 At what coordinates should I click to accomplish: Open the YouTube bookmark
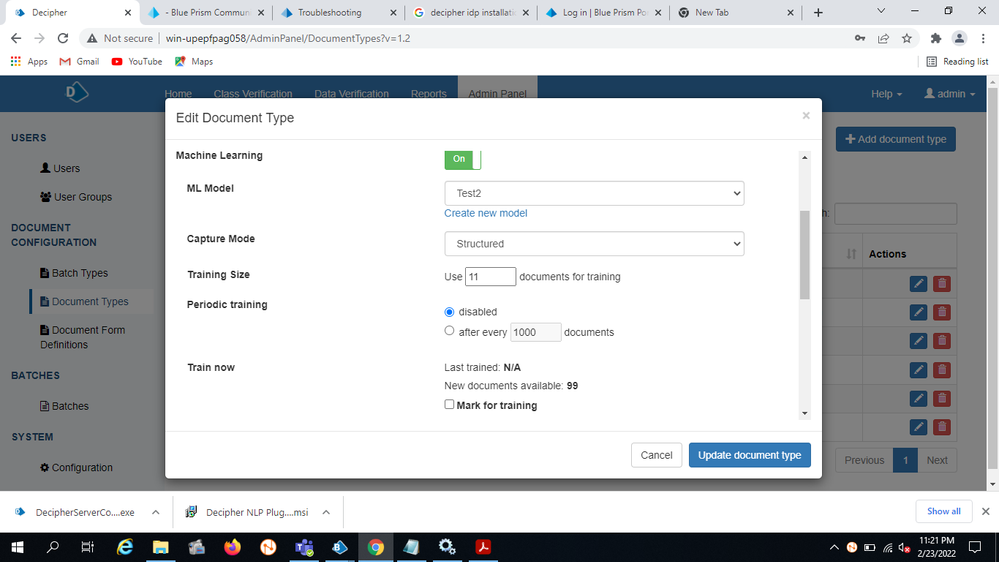pos(136,61)
